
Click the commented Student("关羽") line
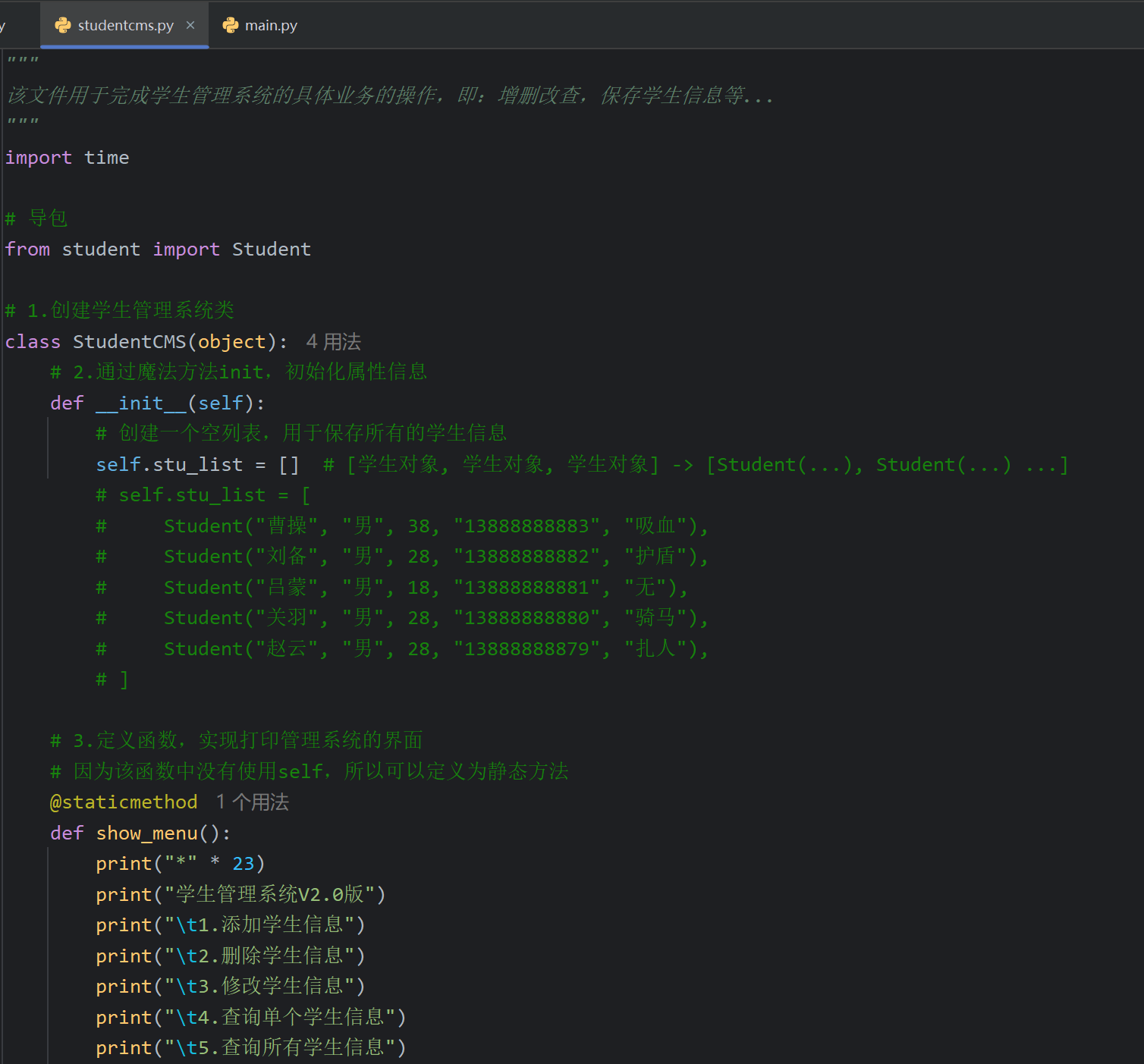(x=402, y=618)
